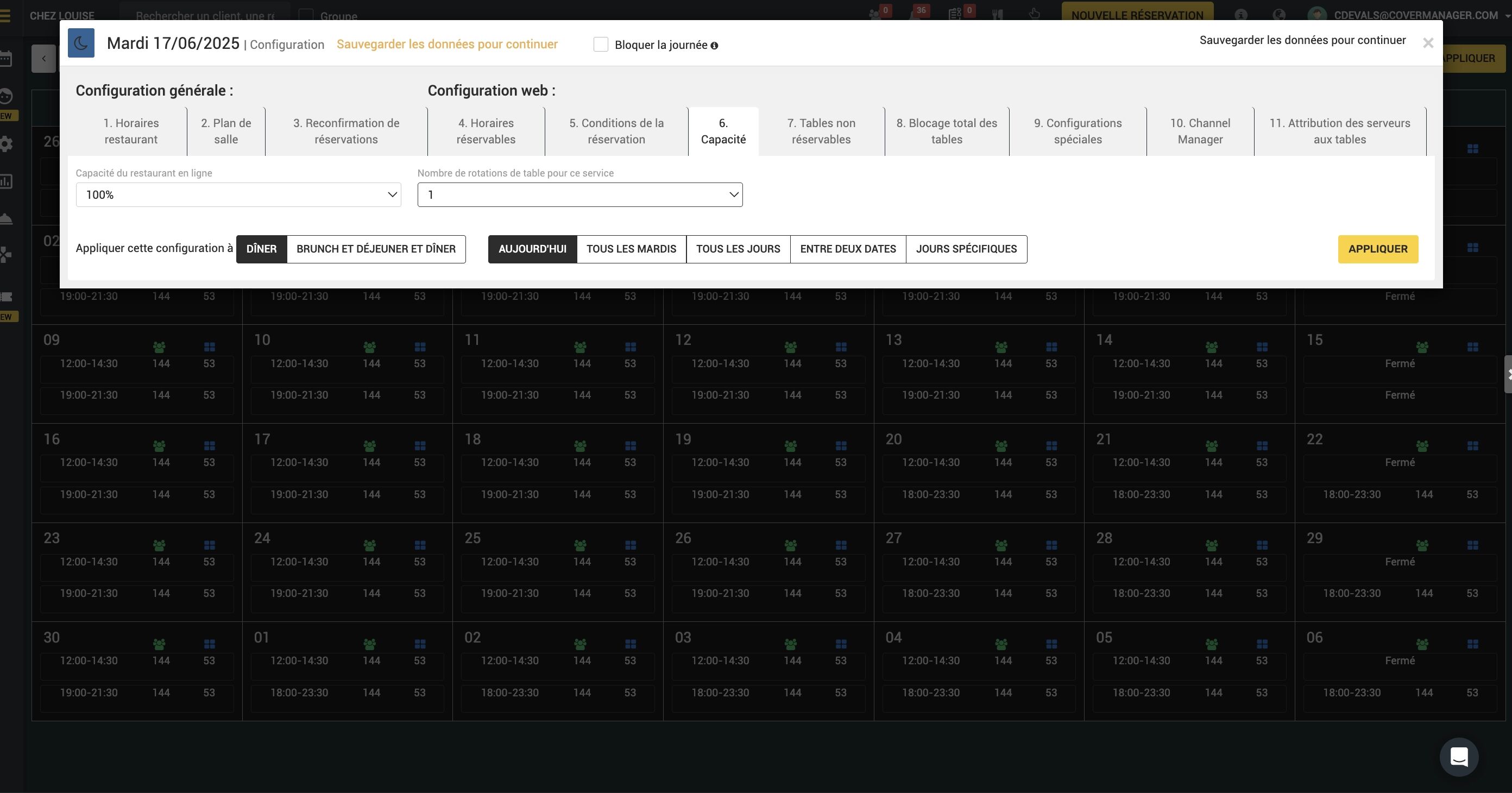Expand the account email dropdown menu
This screenshot has width=1512, height=793.
1415,15
